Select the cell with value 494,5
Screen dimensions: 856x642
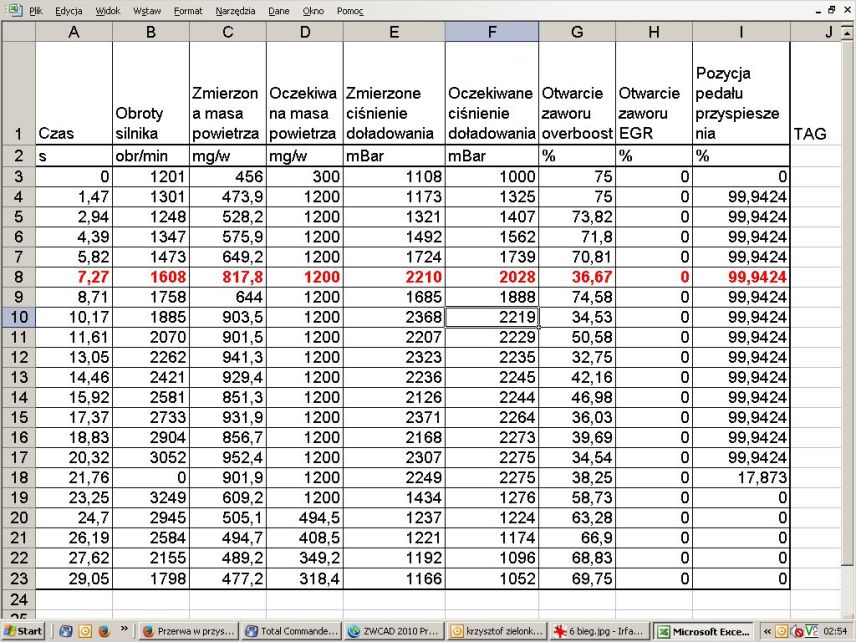(x=305, y=518)
